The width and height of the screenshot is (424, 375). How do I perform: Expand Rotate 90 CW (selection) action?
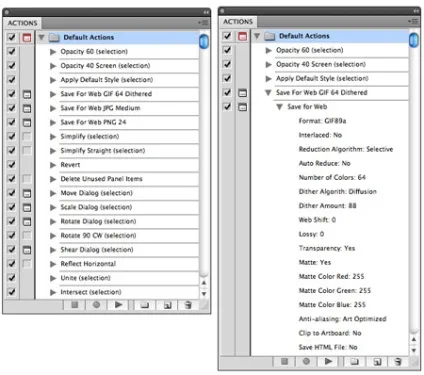53,236
